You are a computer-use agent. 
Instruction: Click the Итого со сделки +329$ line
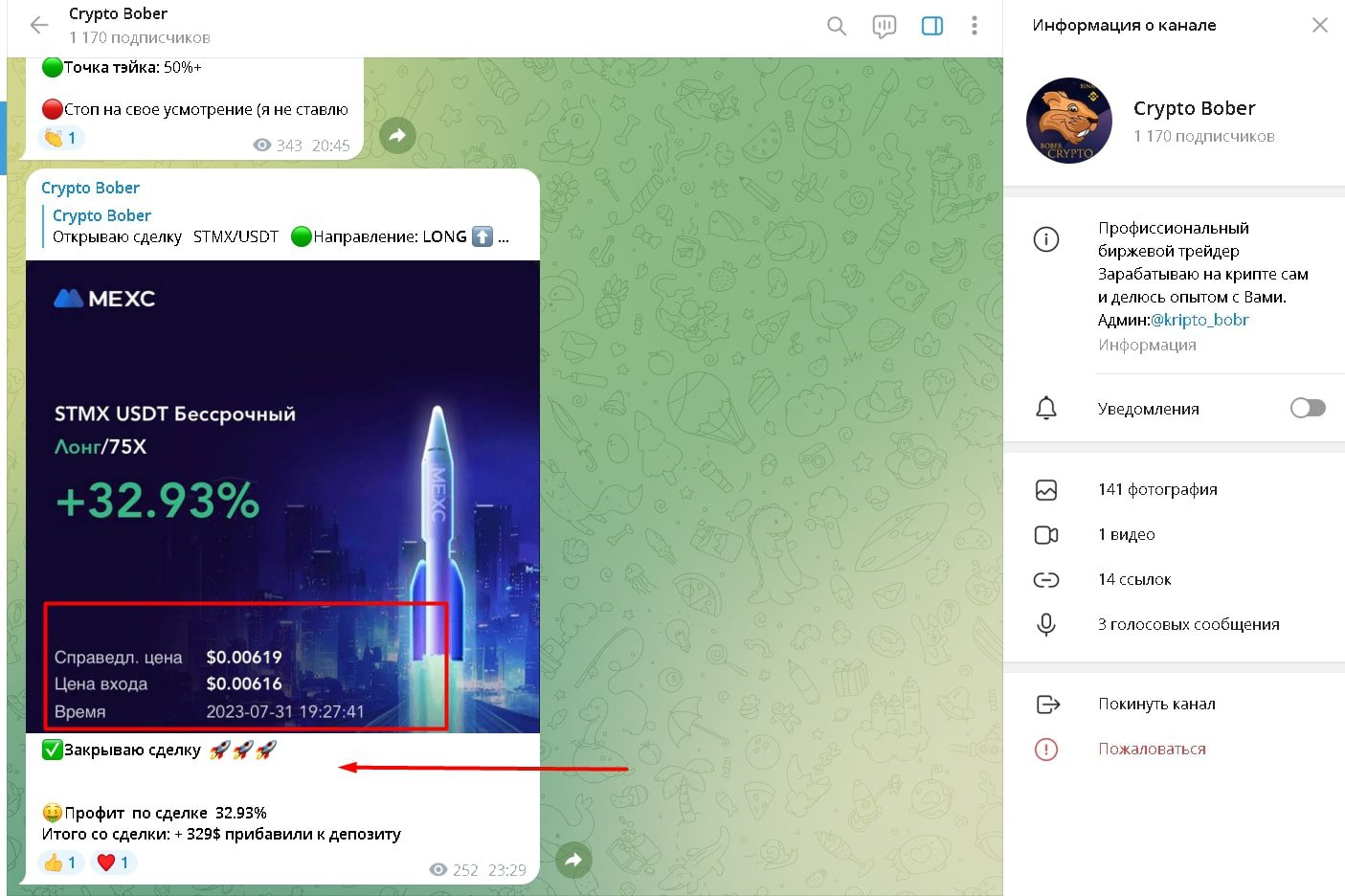coord(221,835)
